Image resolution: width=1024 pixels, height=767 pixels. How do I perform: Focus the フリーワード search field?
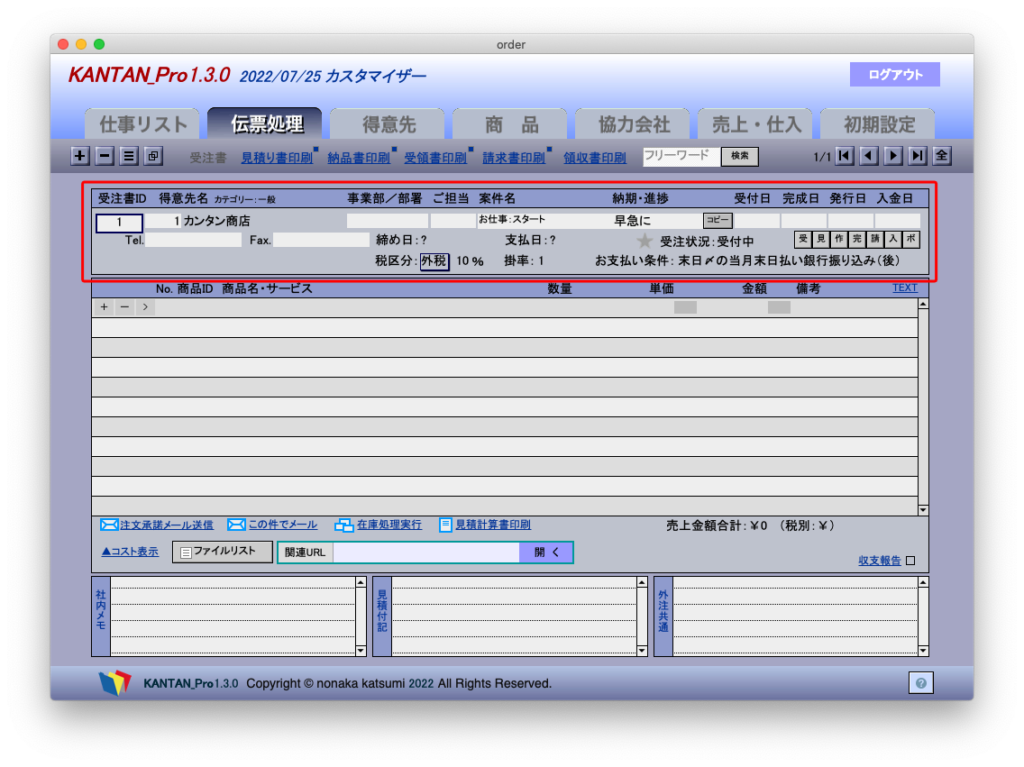point(682,156)
